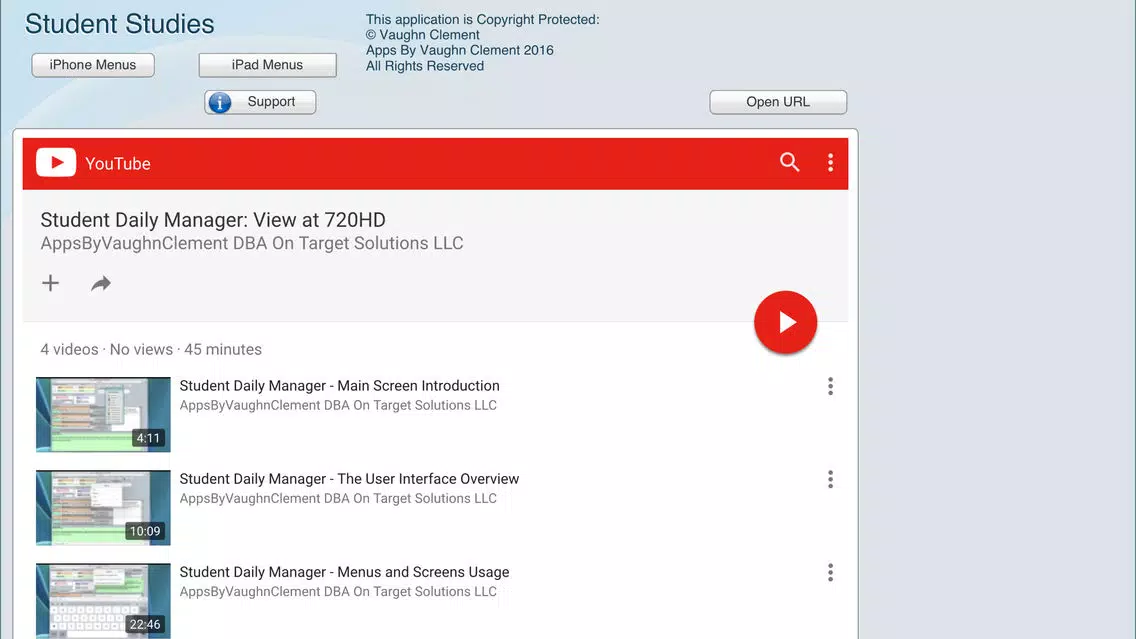Open Student Daily Manager - Main Screen Introduction title
The width and height of the screenshot is (1136, 639).
tap(339, 385)
